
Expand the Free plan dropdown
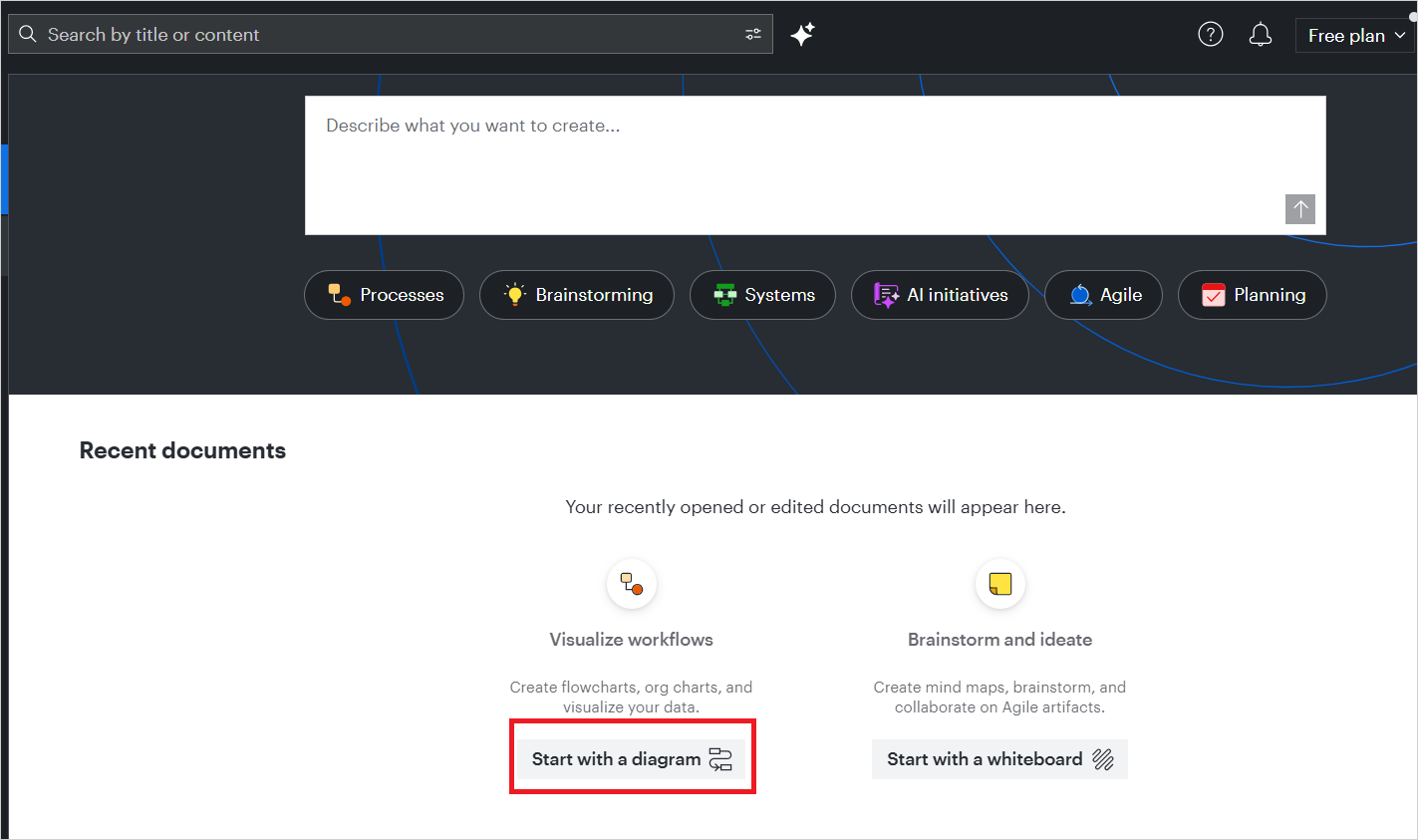coord(1356,35)
